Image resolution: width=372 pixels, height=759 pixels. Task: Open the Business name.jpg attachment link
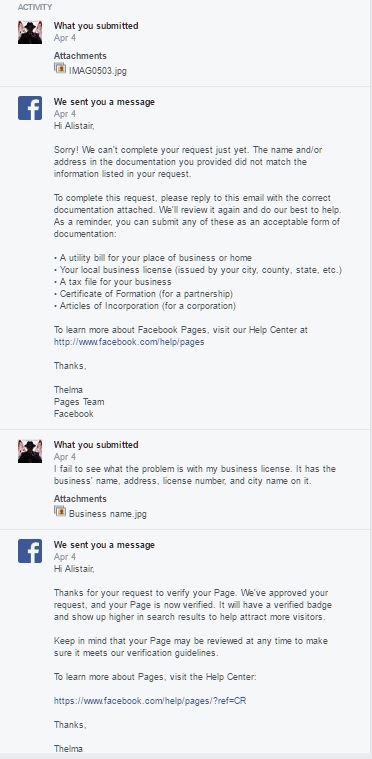click(x=107, y=514)
